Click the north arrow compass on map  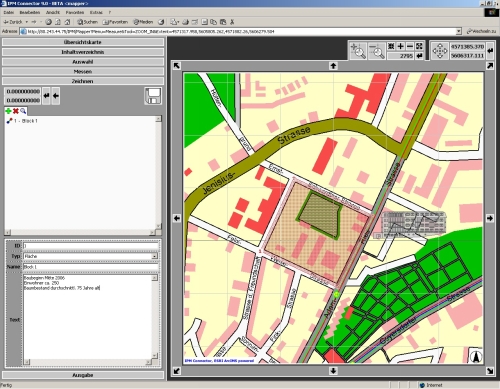[x=476, y=356]
